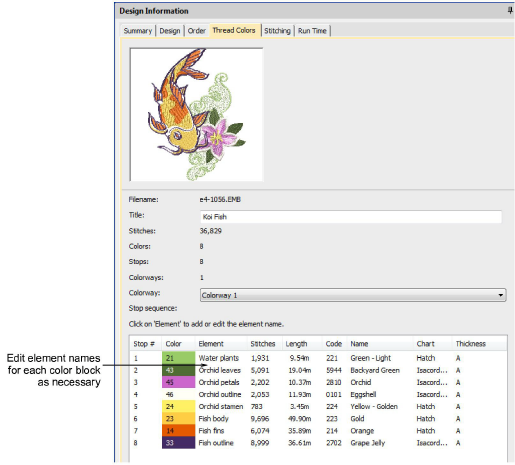Edit the 'Fish fins' element name
The width and height of the screenshot is (515, 465).
click(x=211, y=431)
